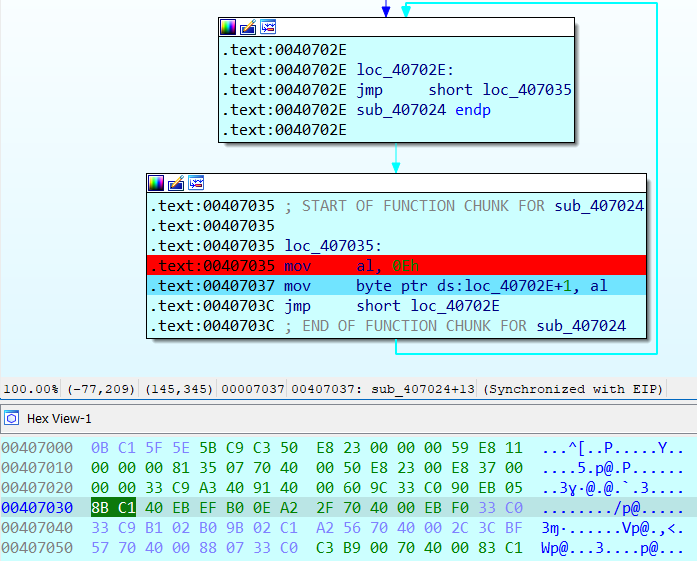Click byte 0E in the 00407030 row
The image size is (697, 561).
pyautogui.click(x=262, y=508)
